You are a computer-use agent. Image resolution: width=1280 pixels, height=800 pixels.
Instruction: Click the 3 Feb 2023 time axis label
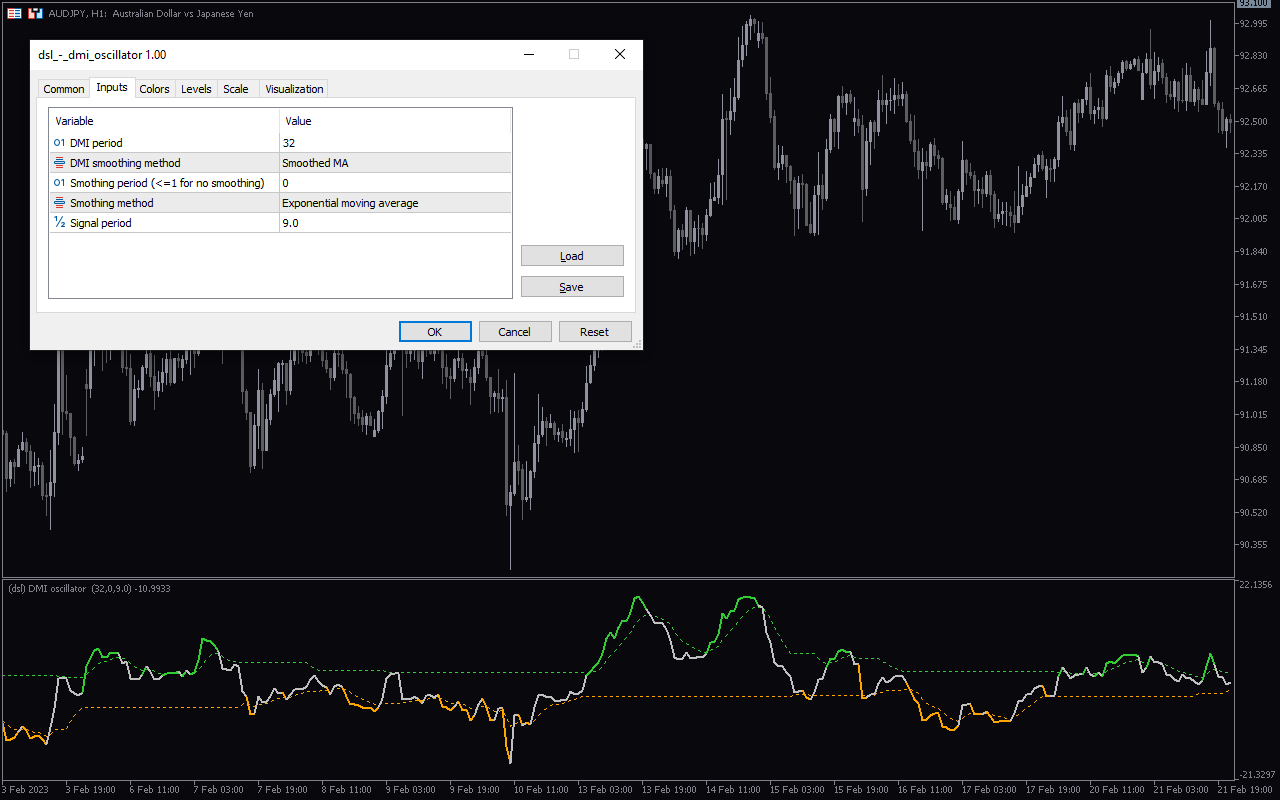pyautogui.click(x=23, y=789)
